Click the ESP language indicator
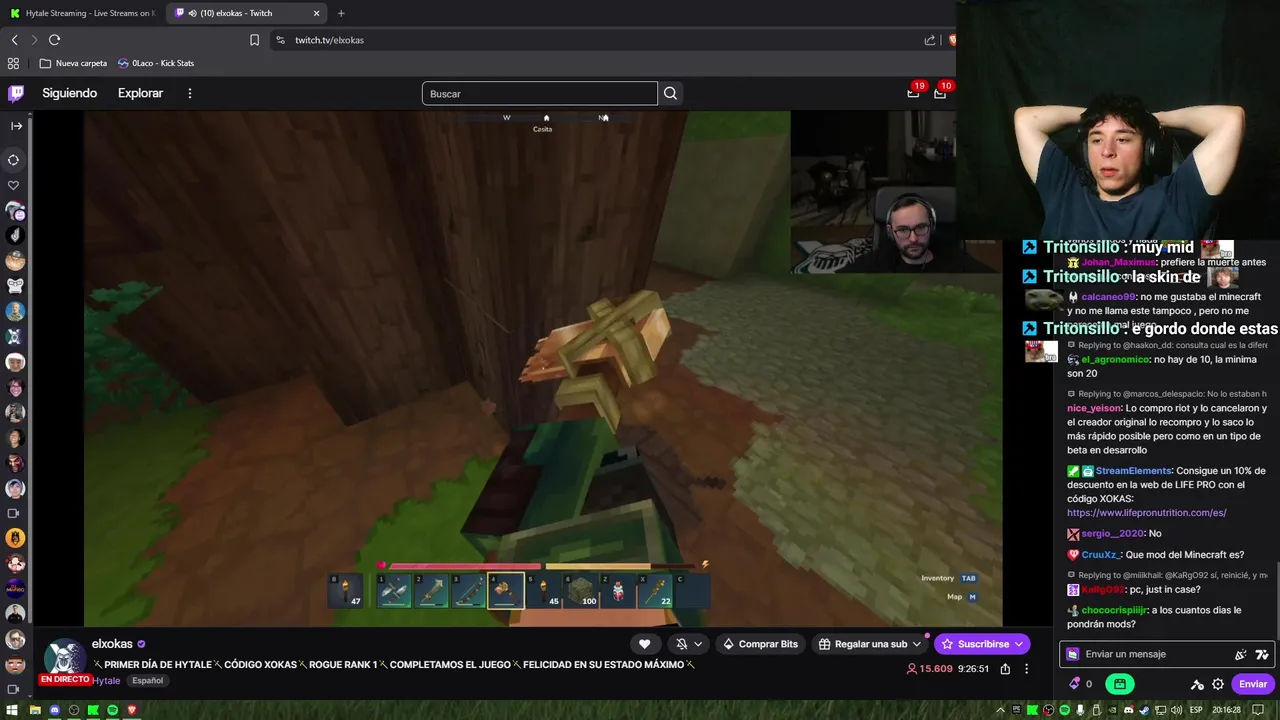1280x720 pixels. 1196,710
